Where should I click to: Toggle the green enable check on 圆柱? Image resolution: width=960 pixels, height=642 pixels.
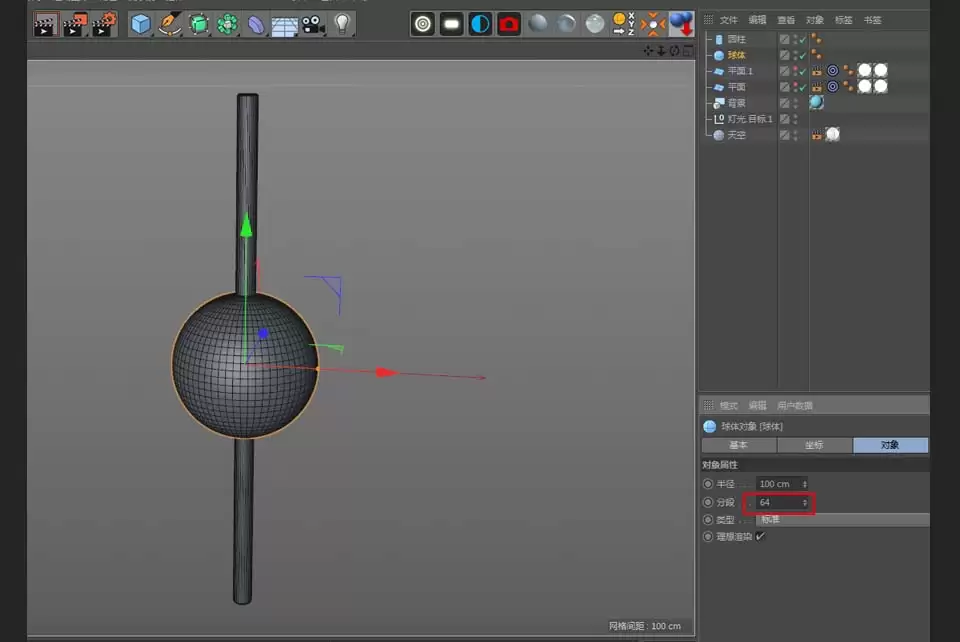point(800,39)
